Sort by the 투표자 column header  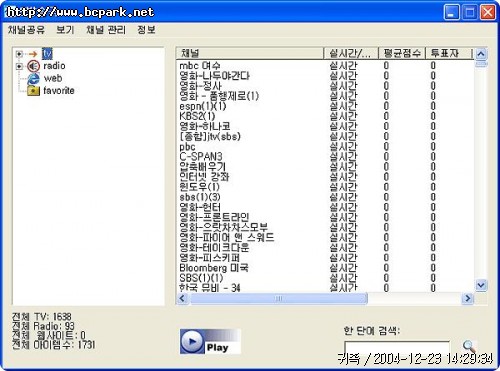(449, 53)
